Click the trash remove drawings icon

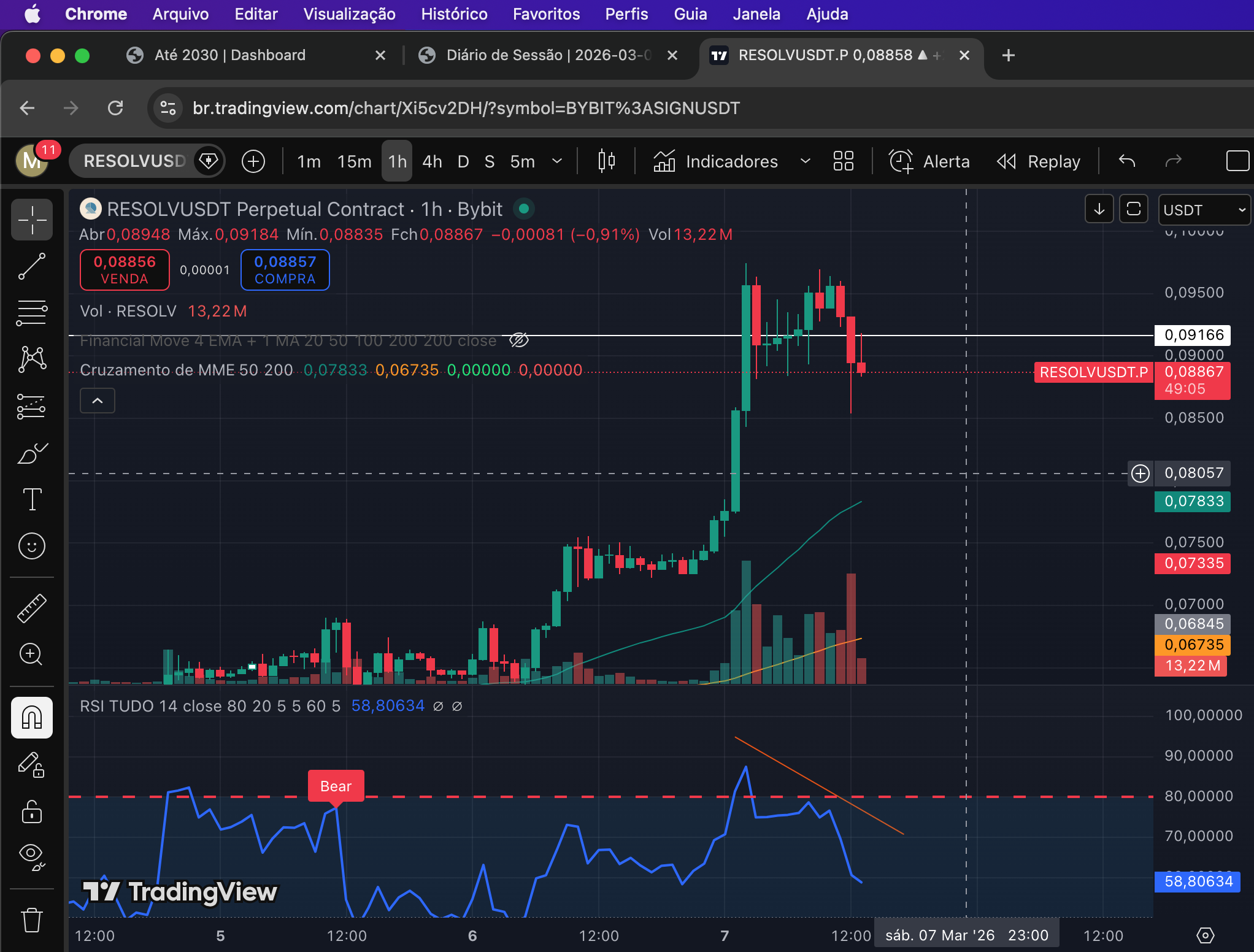[x=32, y=919]
